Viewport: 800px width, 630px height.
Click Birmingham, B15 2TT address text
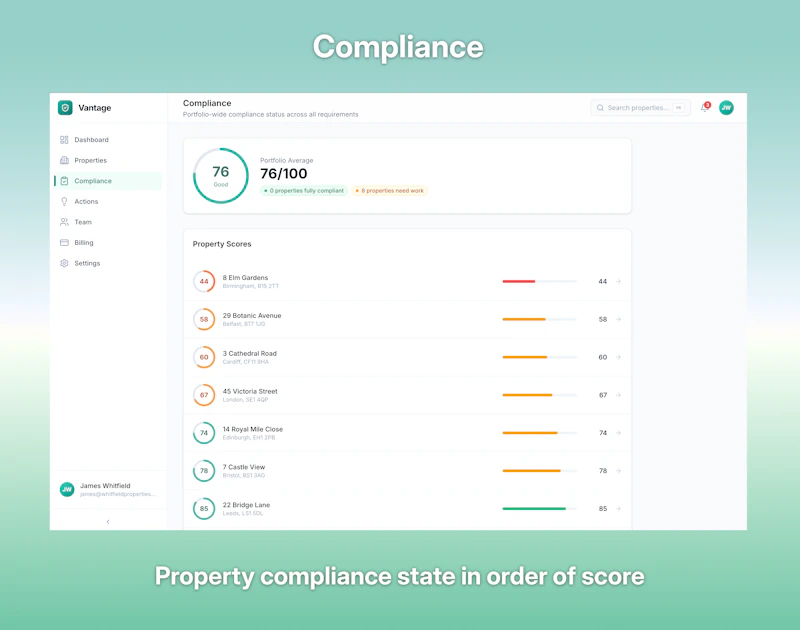pos(251,286)
